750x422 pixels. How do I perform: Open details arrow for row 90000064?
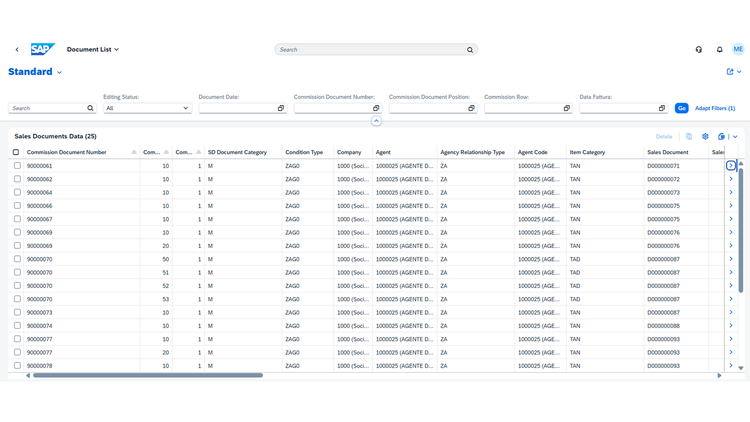pyautogui.click(x=731, y=192)
